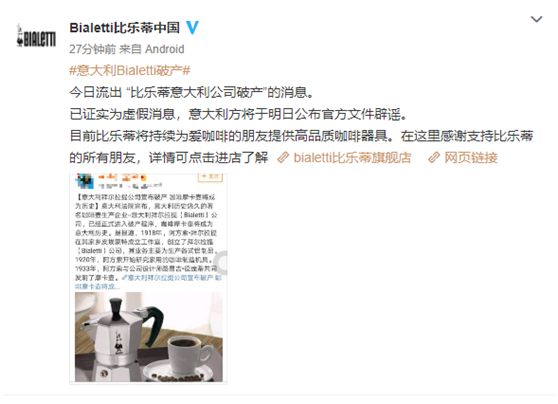Click the blue V verified badge

tap(192, 27)
